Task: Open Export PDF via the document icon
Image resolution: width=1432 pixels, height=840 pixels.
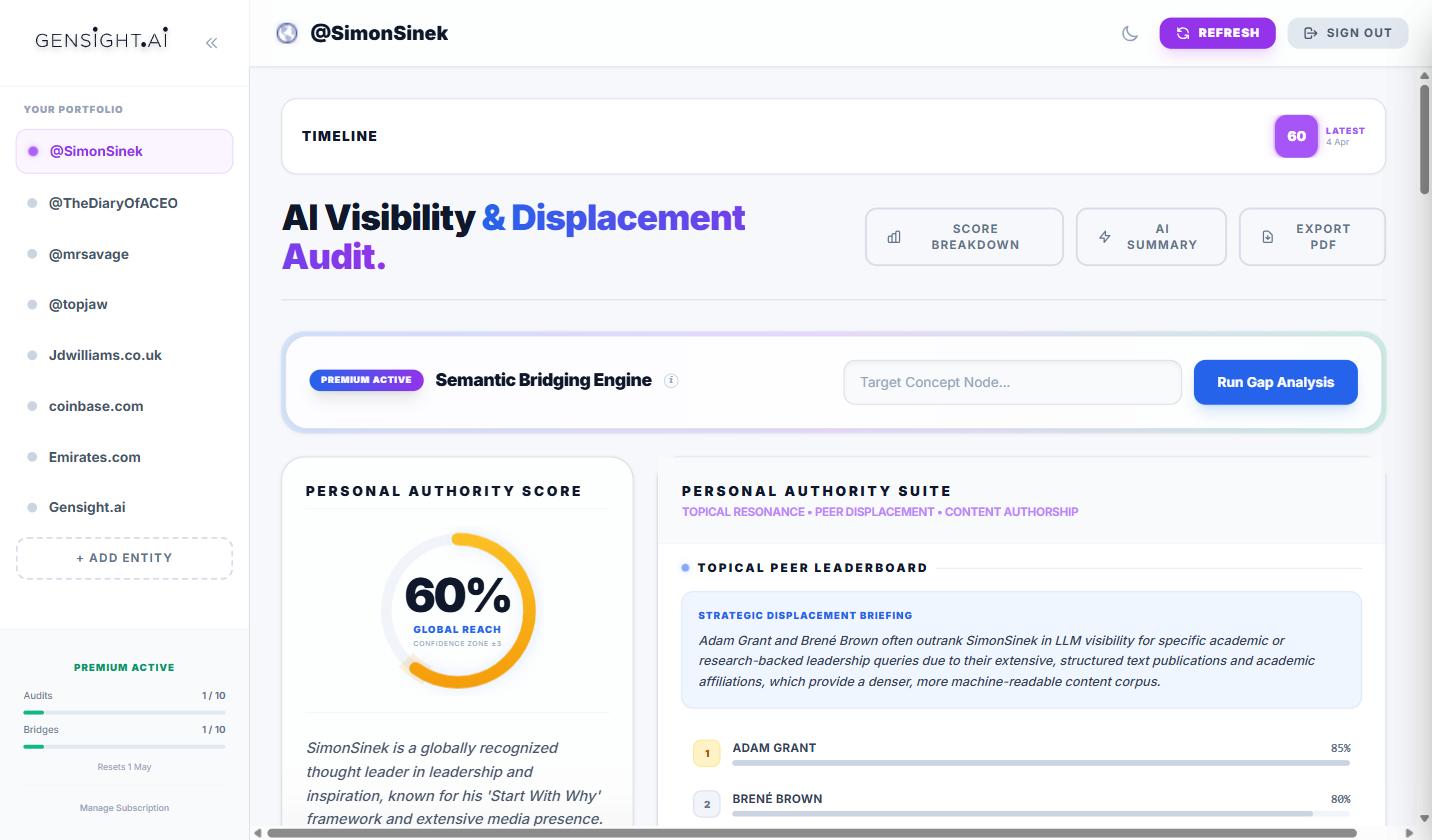Action: point(1266,236)
